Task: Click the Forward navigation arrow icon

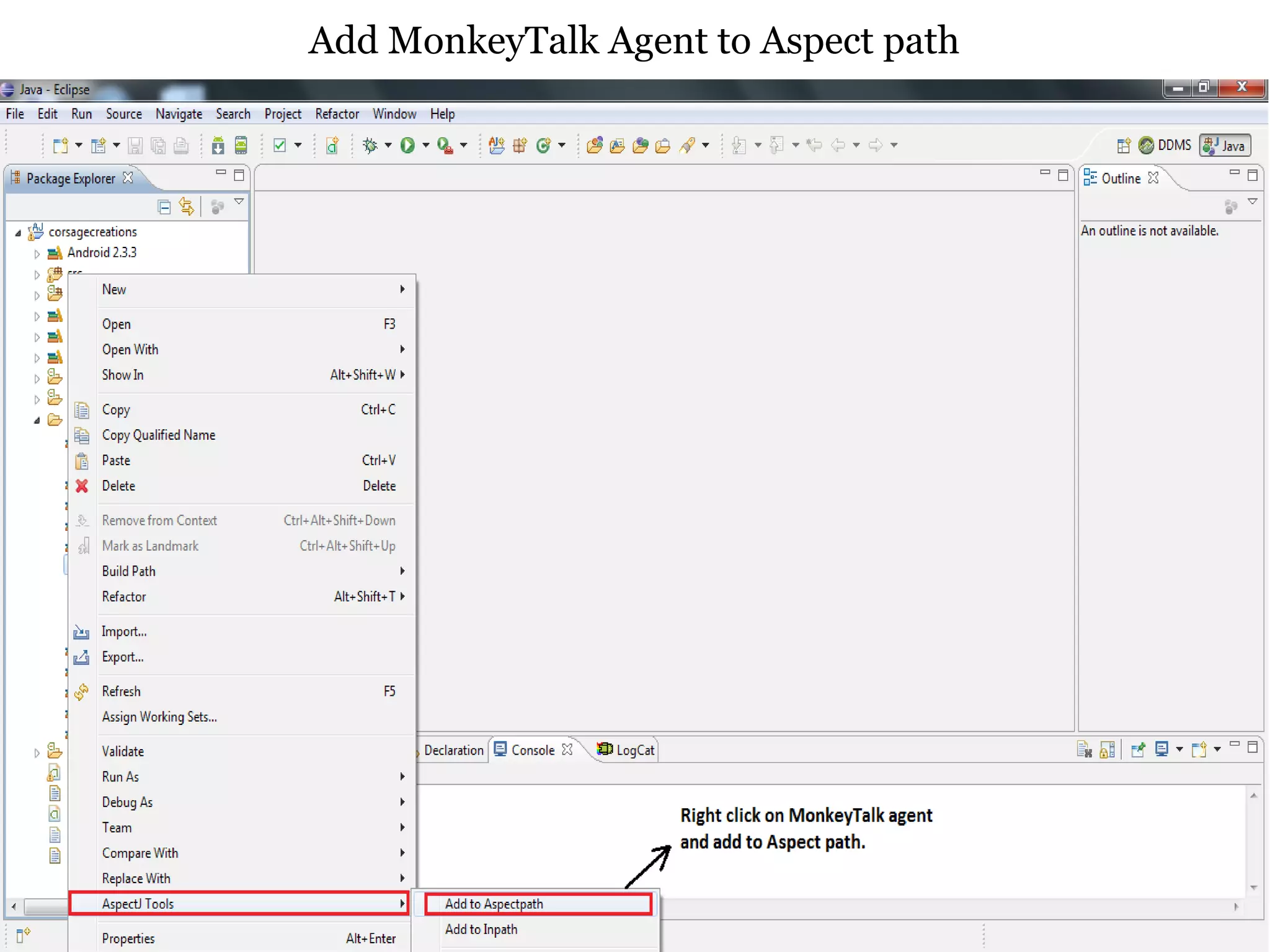Action: click(876, 146)
